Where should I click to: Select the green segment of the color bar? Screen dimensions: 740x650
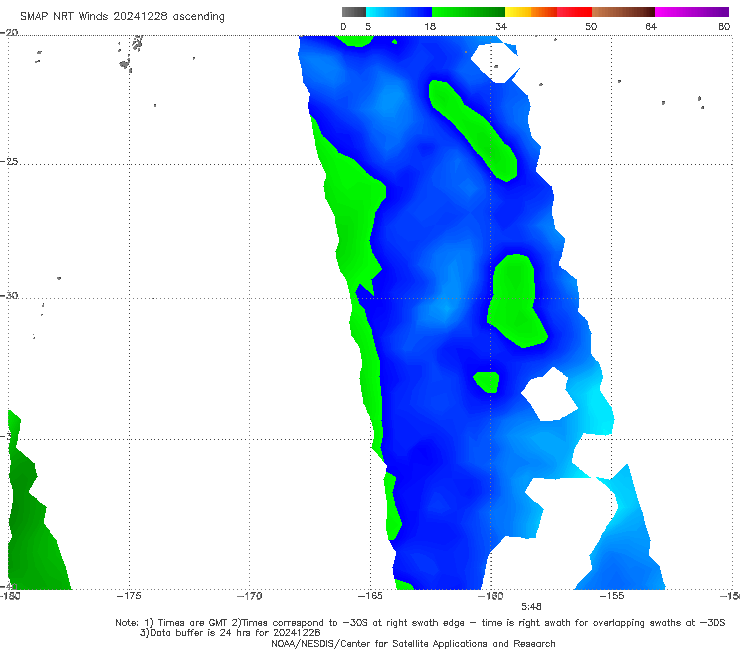pyautogui.click(x=468, y=12)
